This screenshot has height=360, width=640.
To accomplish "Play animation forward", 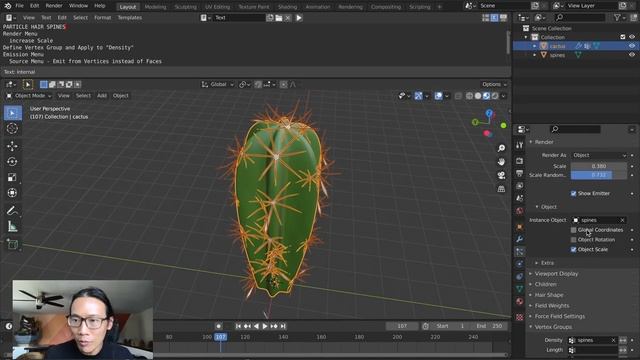I will [x=265, y=326].
